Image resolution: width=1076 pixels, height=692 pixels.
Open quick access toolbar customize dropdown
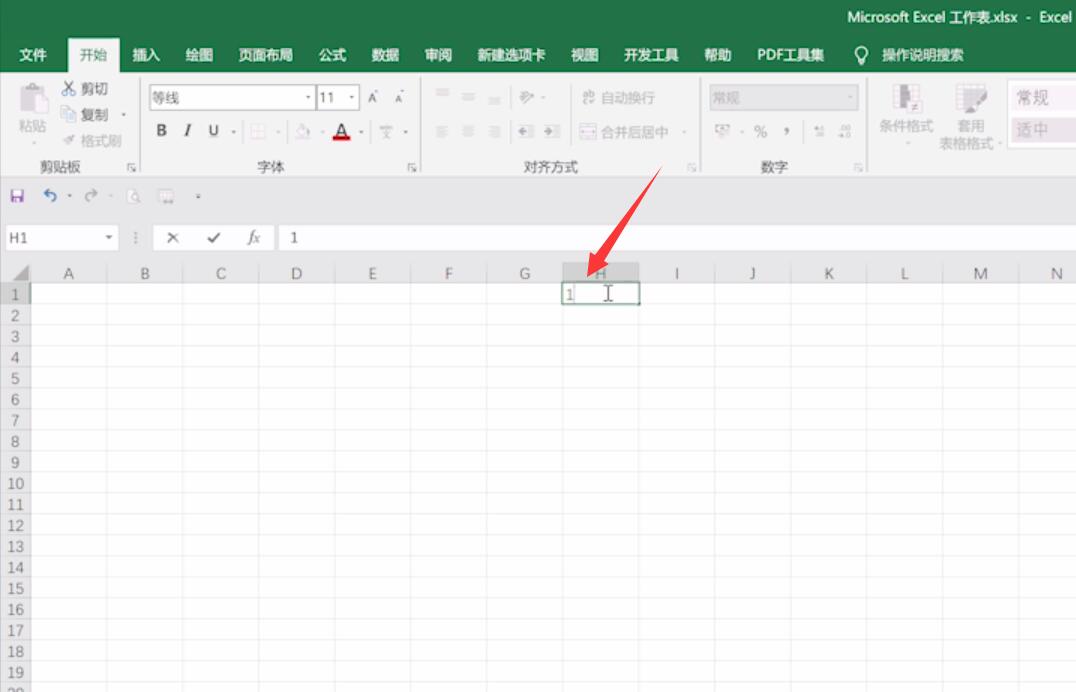(x=198, y=196)
